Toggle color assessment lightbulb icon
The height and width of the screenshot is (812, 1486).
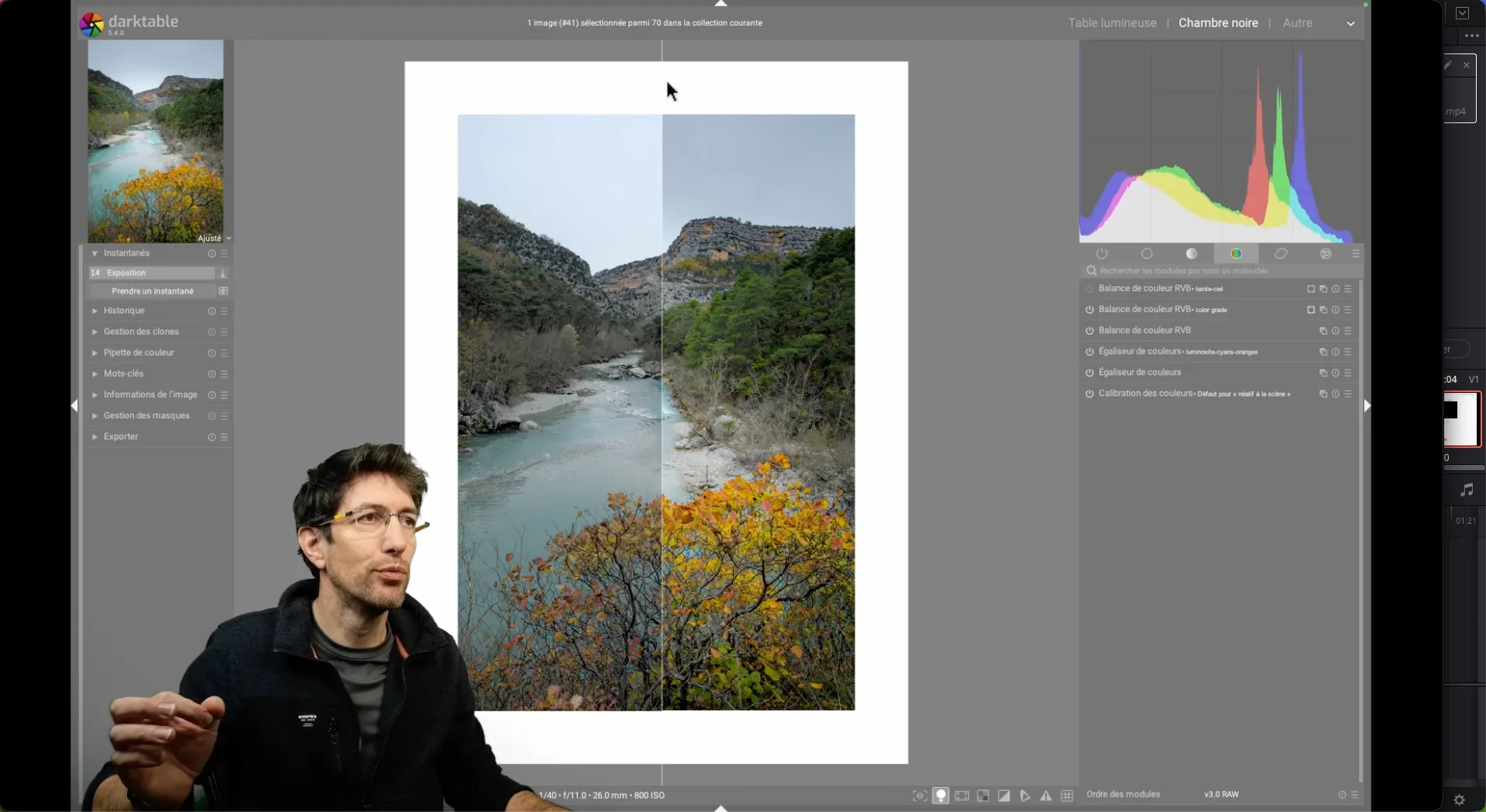click(x=941, y=796)
